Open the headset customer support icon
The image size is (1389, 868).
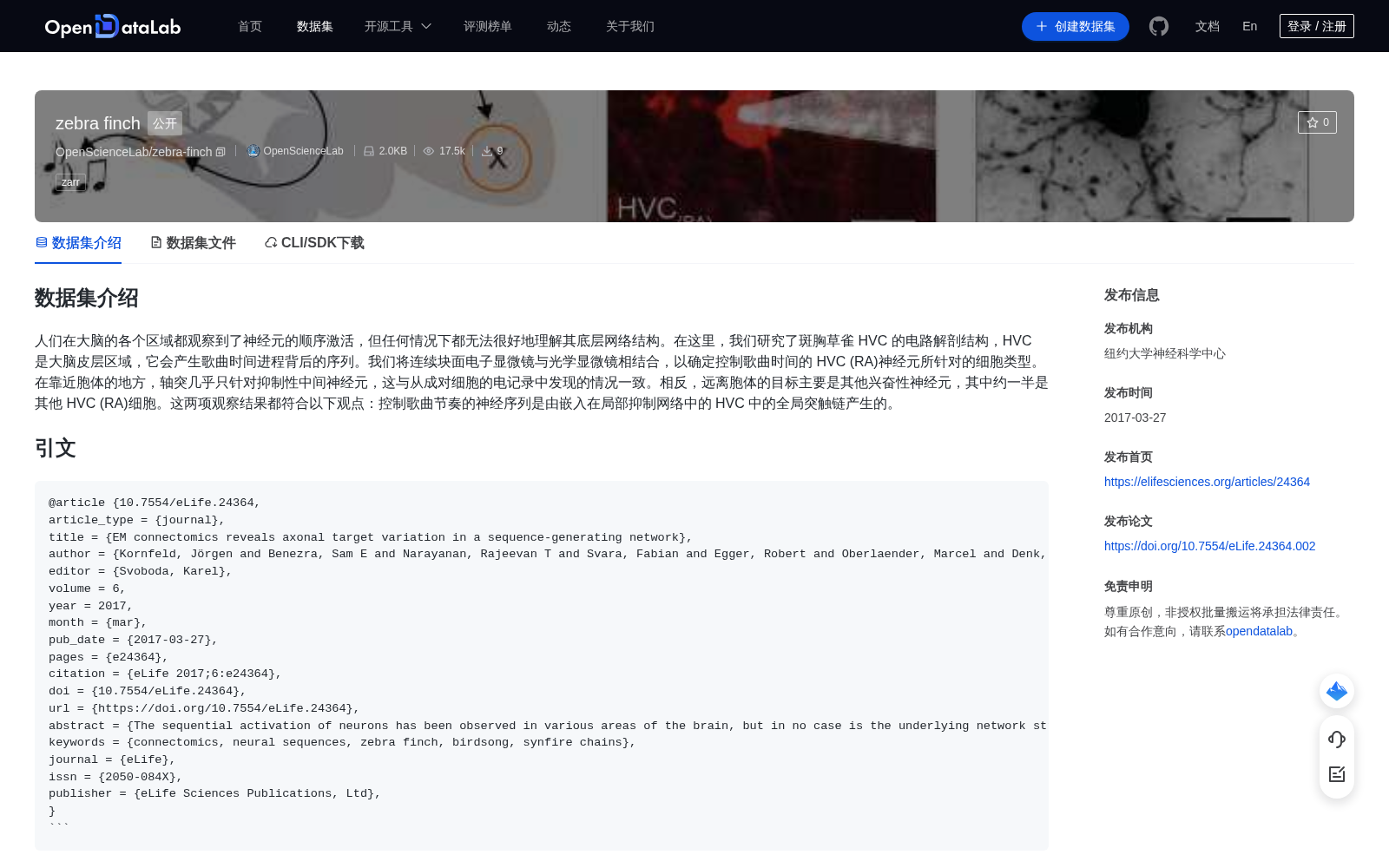point(1337,740)
